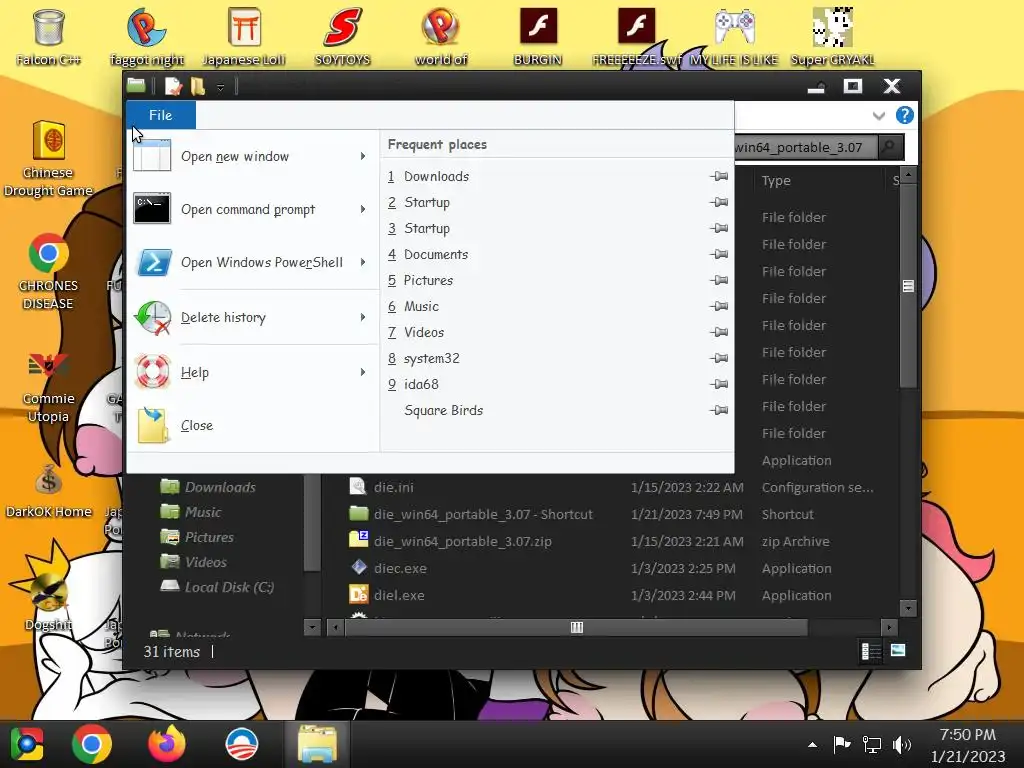
Task: Click the New folder quick access icon
Action: tap(198, 86)
